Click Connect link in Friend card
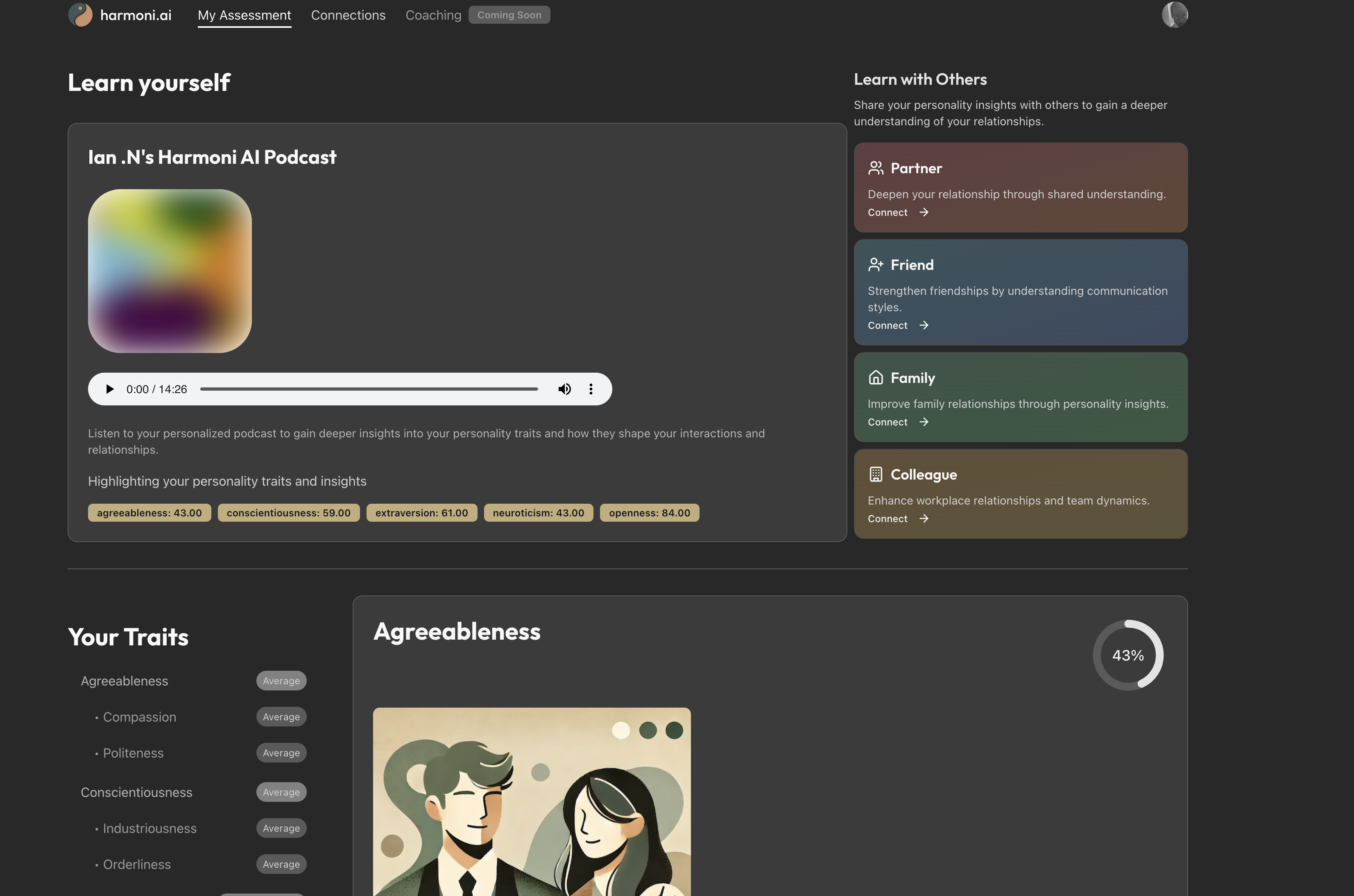This screenshot has height=896, width=1354. [887, 326]
